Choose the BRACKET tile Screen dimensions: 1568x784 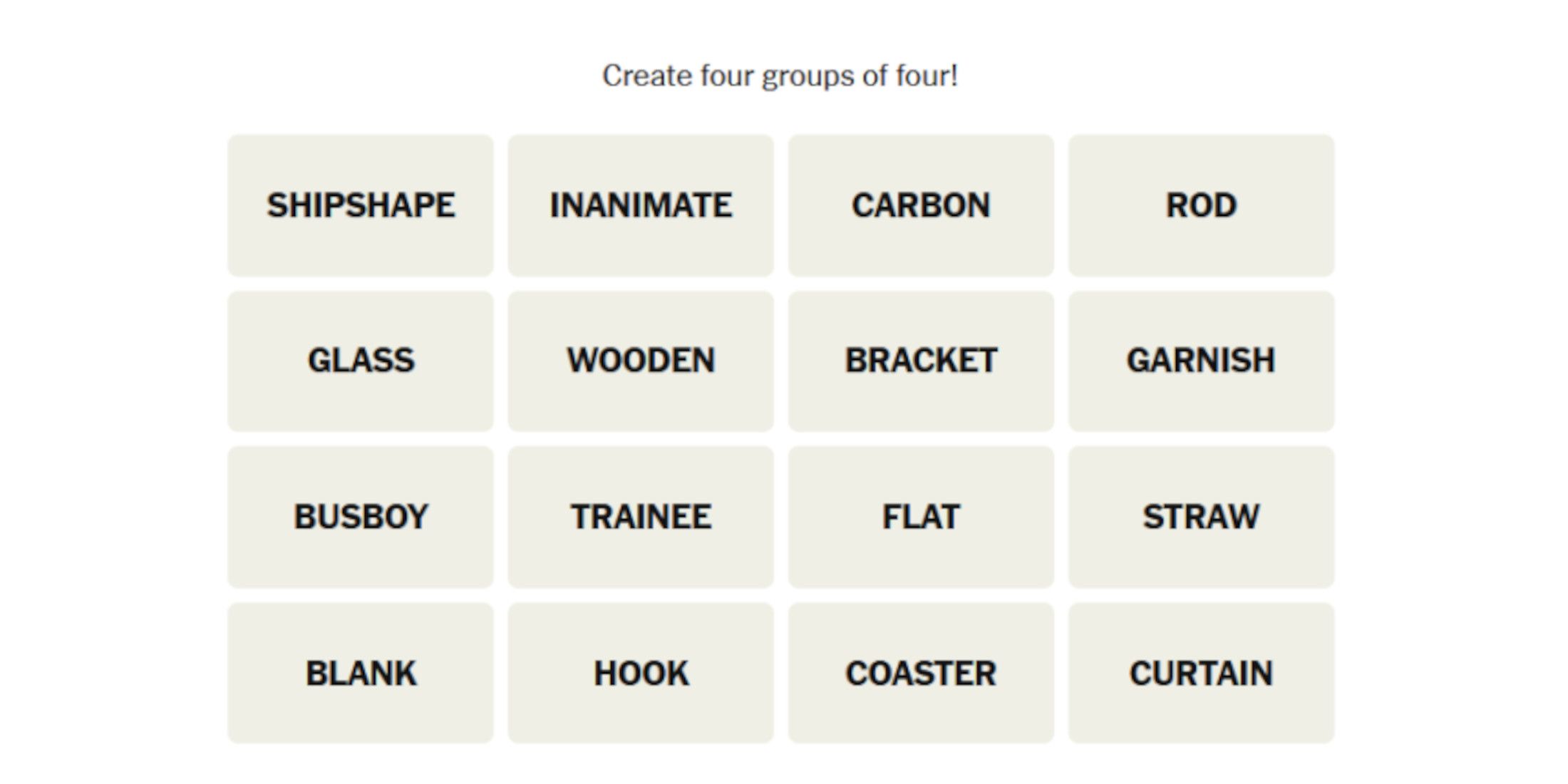[x=921, y=361]
